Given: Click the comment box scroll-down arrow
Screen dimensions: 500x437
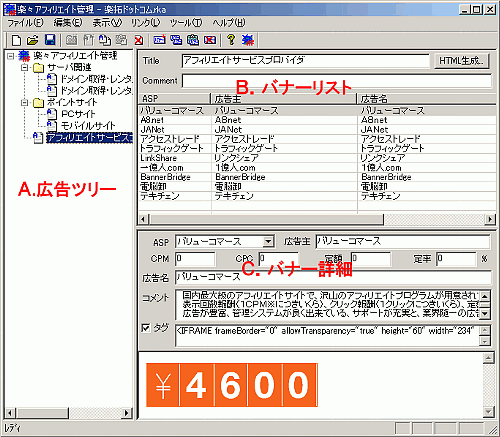Looking at the screenshot, I should click(485, 313).
